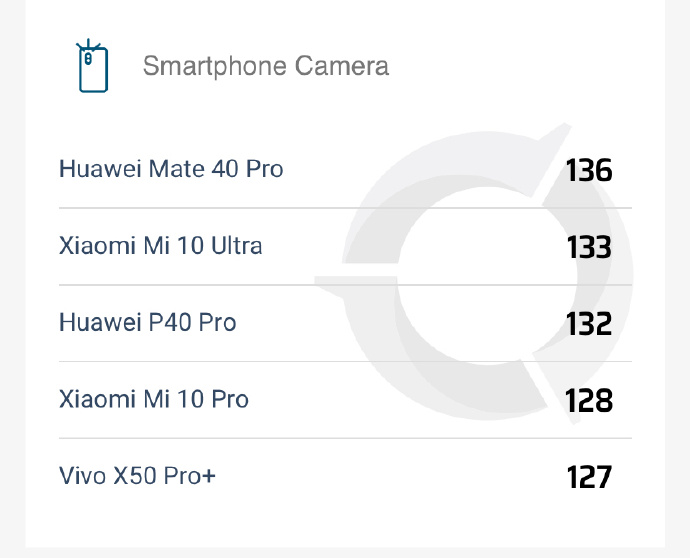Click the score 136
The image size is (690, 558).
tap(588, 170)
